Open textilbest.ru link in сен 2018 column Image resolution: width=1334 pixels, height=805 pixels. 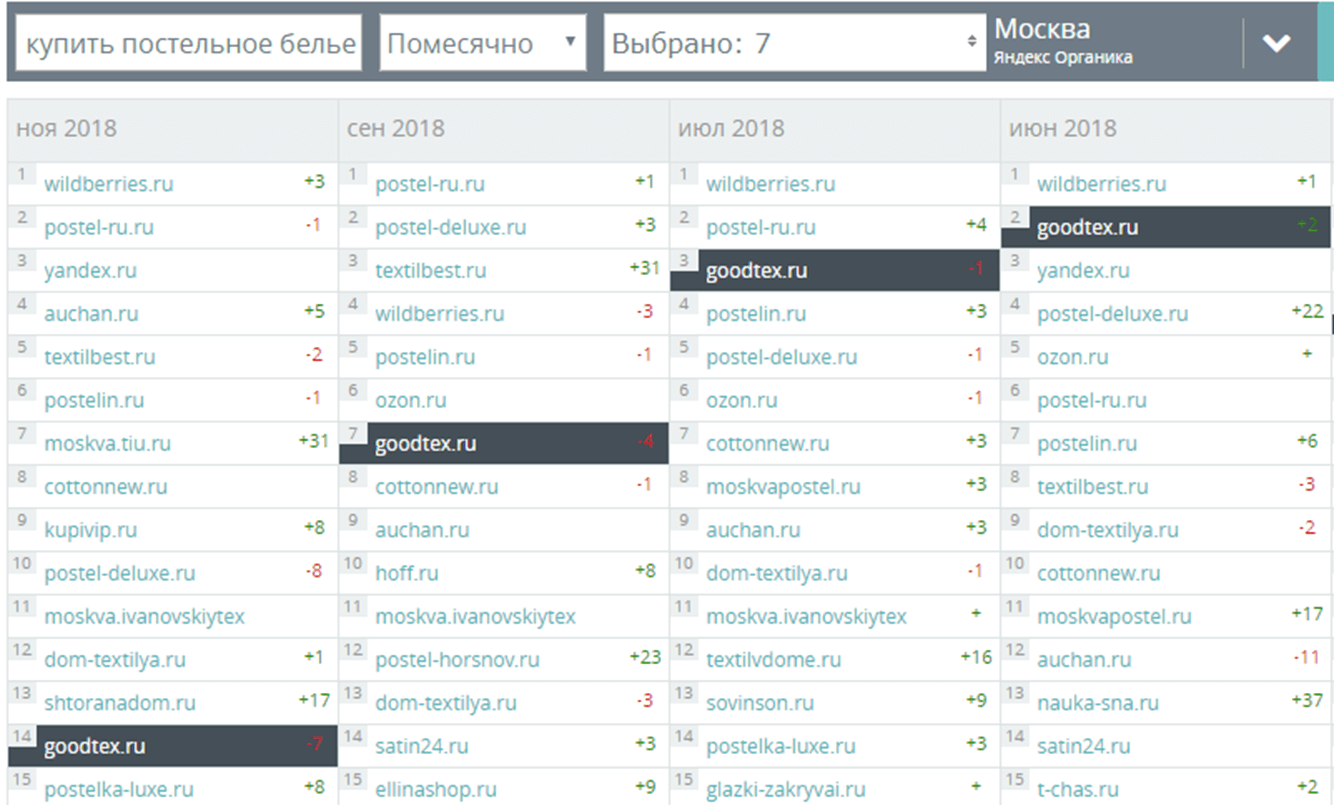click(x=431, y=271)
